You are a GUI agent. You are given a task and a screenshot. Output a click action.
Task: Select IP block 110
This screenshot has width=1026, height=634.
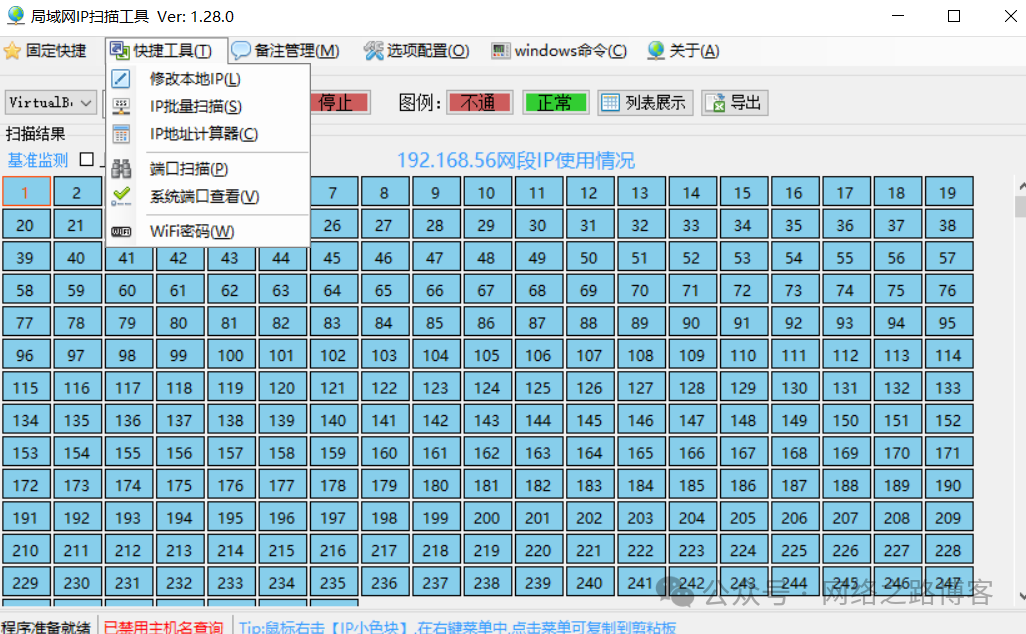(744, 355)
